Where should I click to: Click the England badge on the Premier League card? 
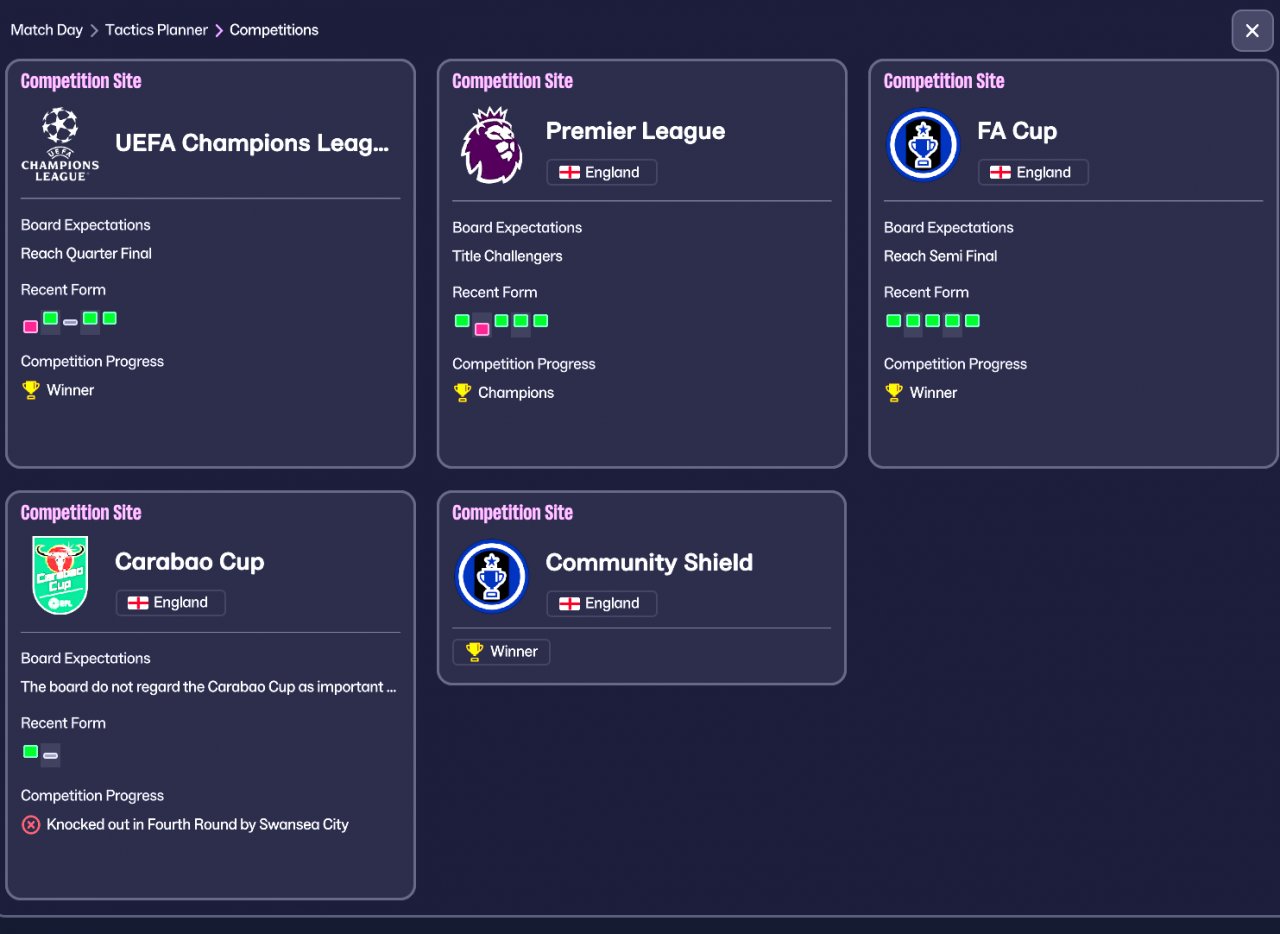tap(602, 172)
